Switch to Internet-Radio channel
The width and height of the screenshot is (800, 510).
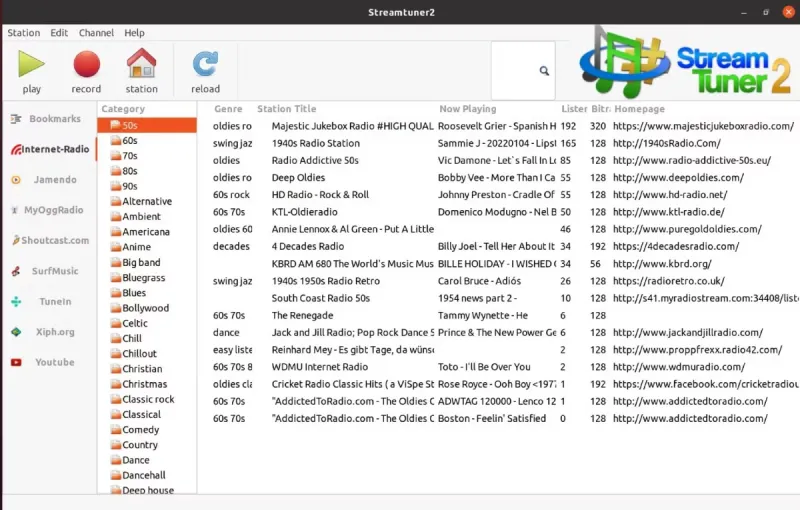[50, 149]
